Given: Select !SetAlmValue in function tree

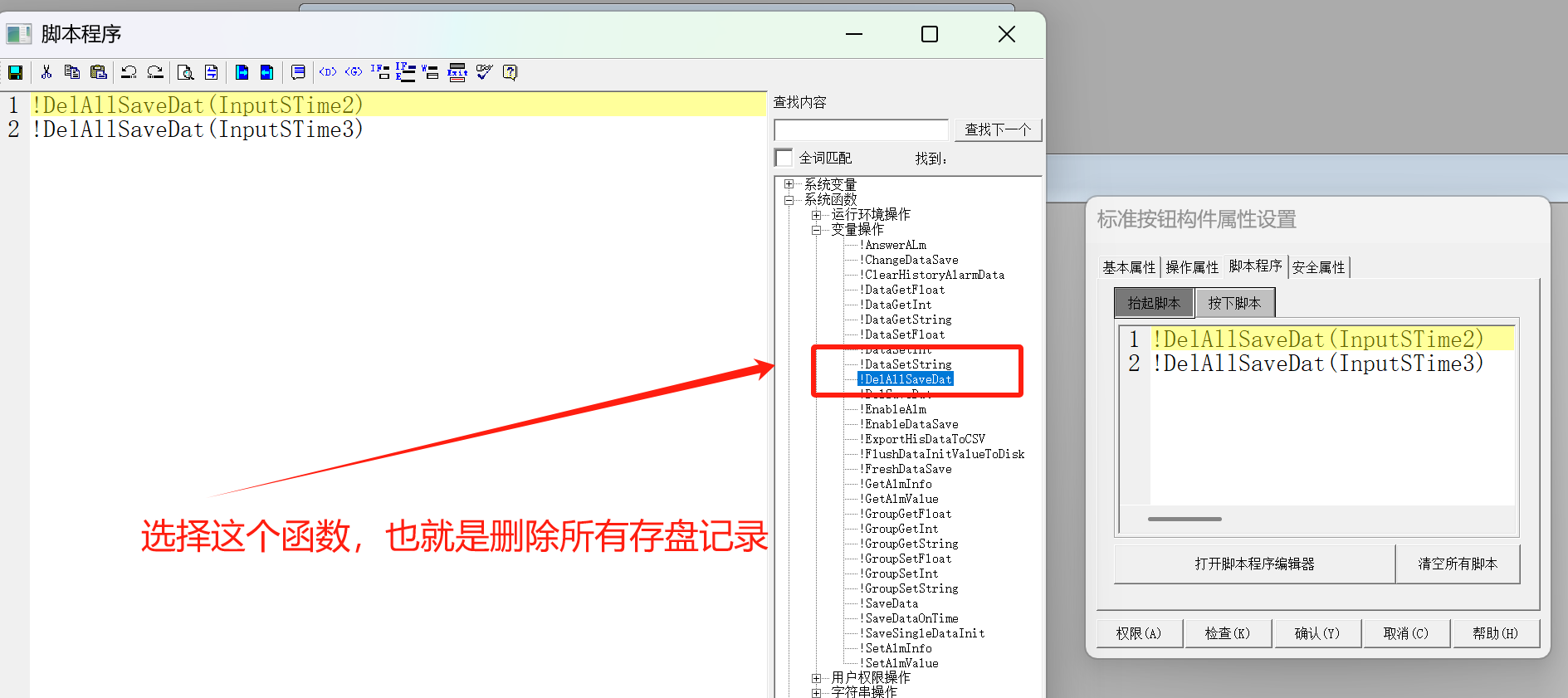Looking at the screenshot, I should 899,663.
